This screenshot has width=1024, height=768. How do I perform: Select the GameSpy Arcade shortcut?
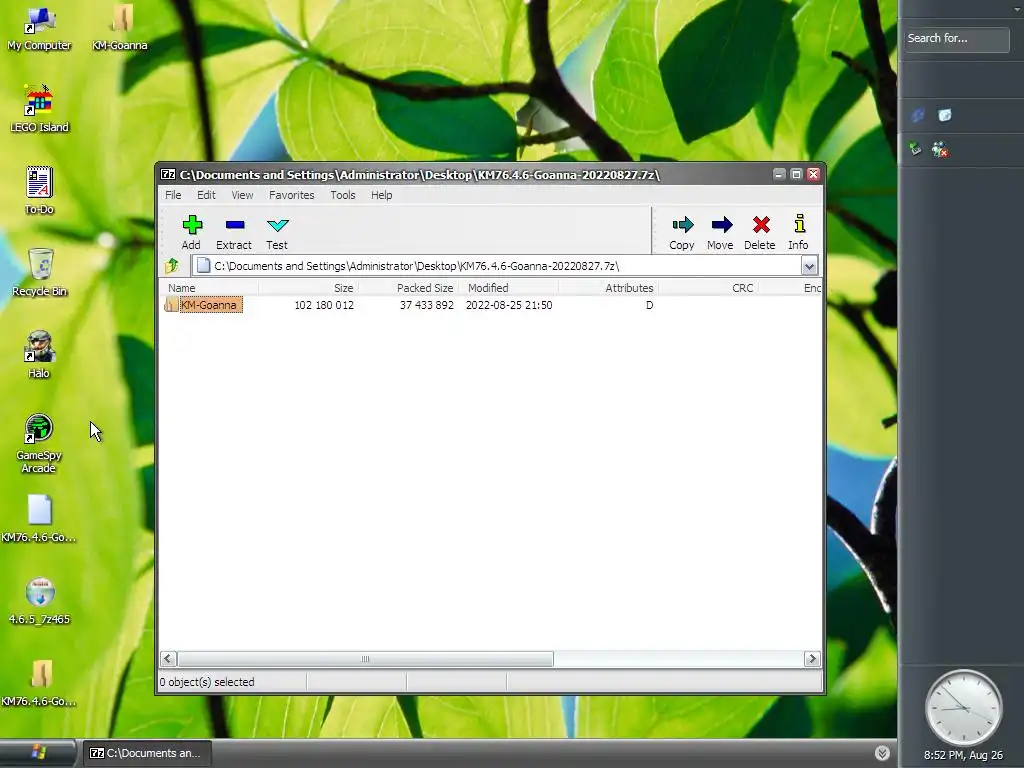pos(39,429)
